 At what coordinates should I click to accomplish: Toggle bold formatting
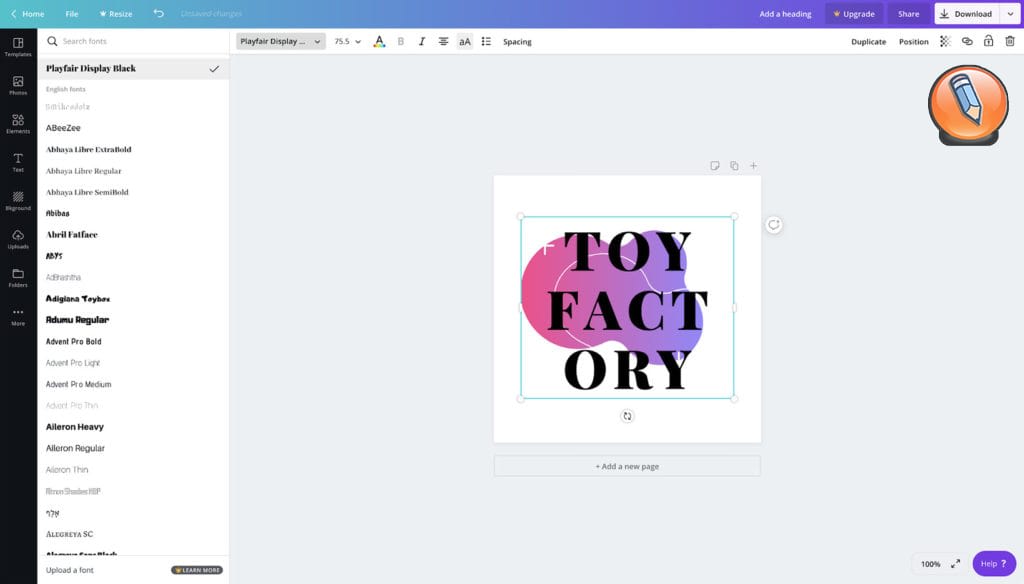(x=400, y=41)
